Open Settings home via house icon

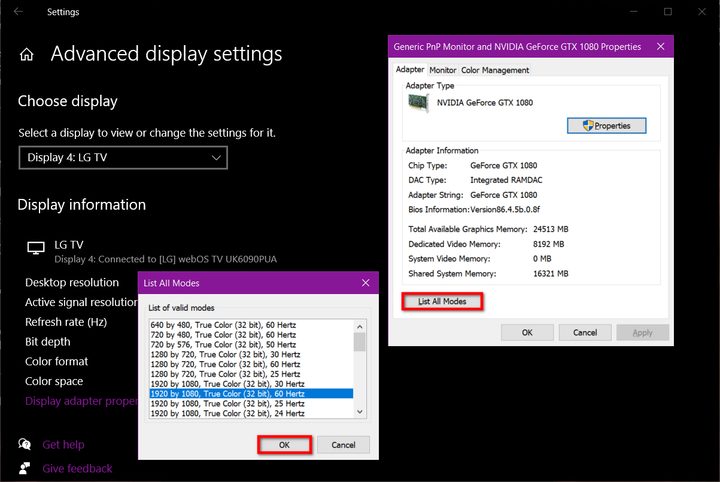[x=27, y=55]
